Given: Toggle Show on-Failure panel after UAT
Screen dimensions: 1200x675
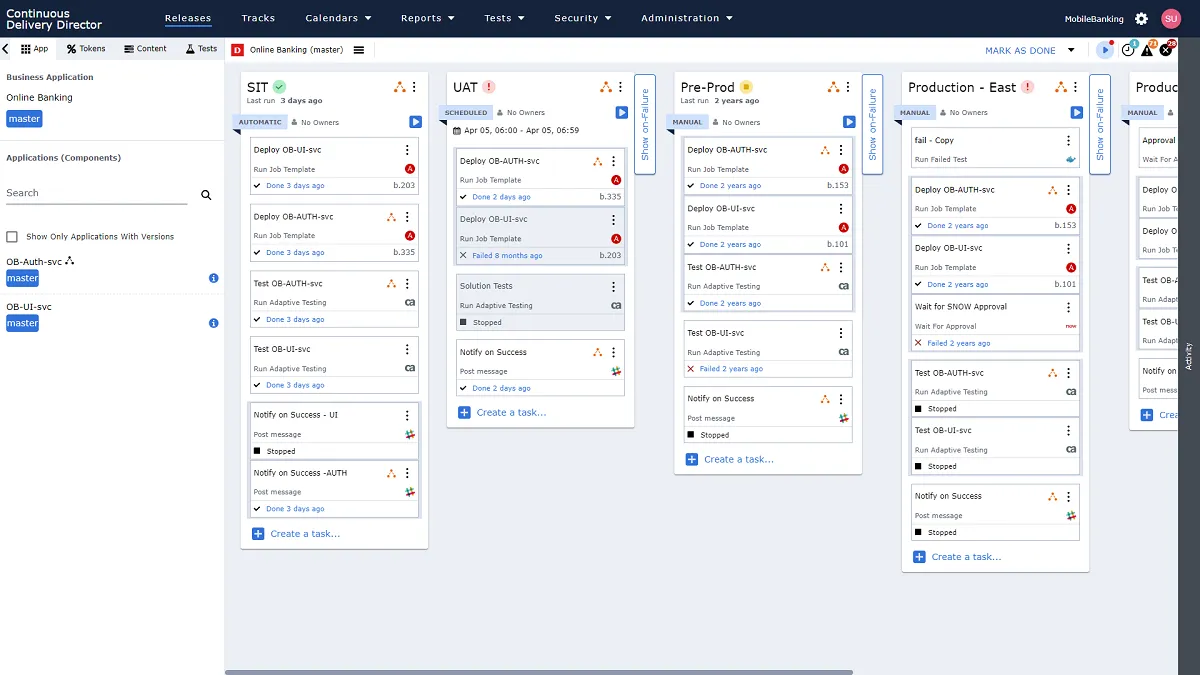Looking at the screenshot, I should point(645,124).
